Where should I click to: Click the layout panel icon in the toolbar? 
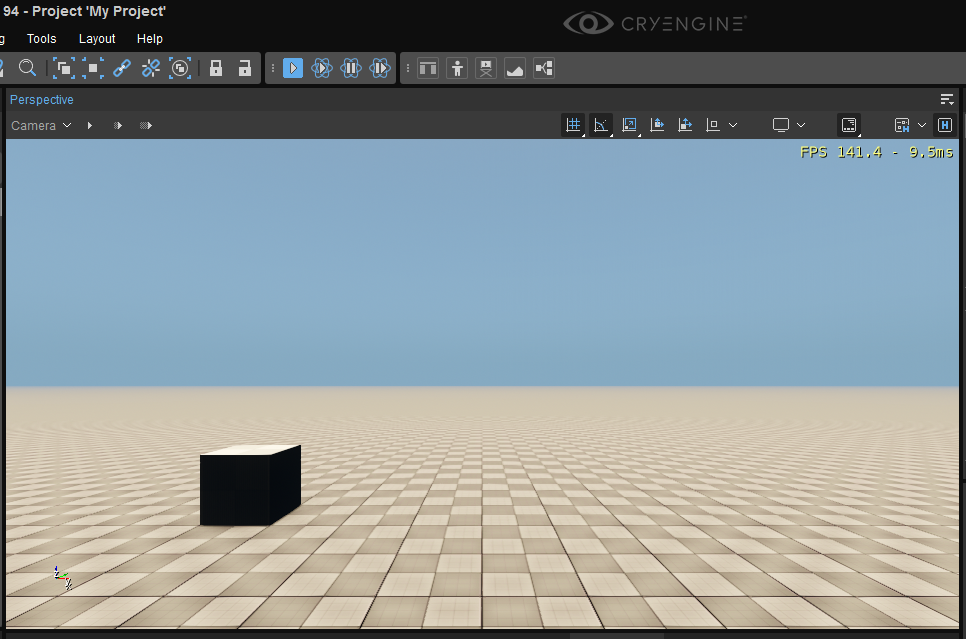pos(428,68)
